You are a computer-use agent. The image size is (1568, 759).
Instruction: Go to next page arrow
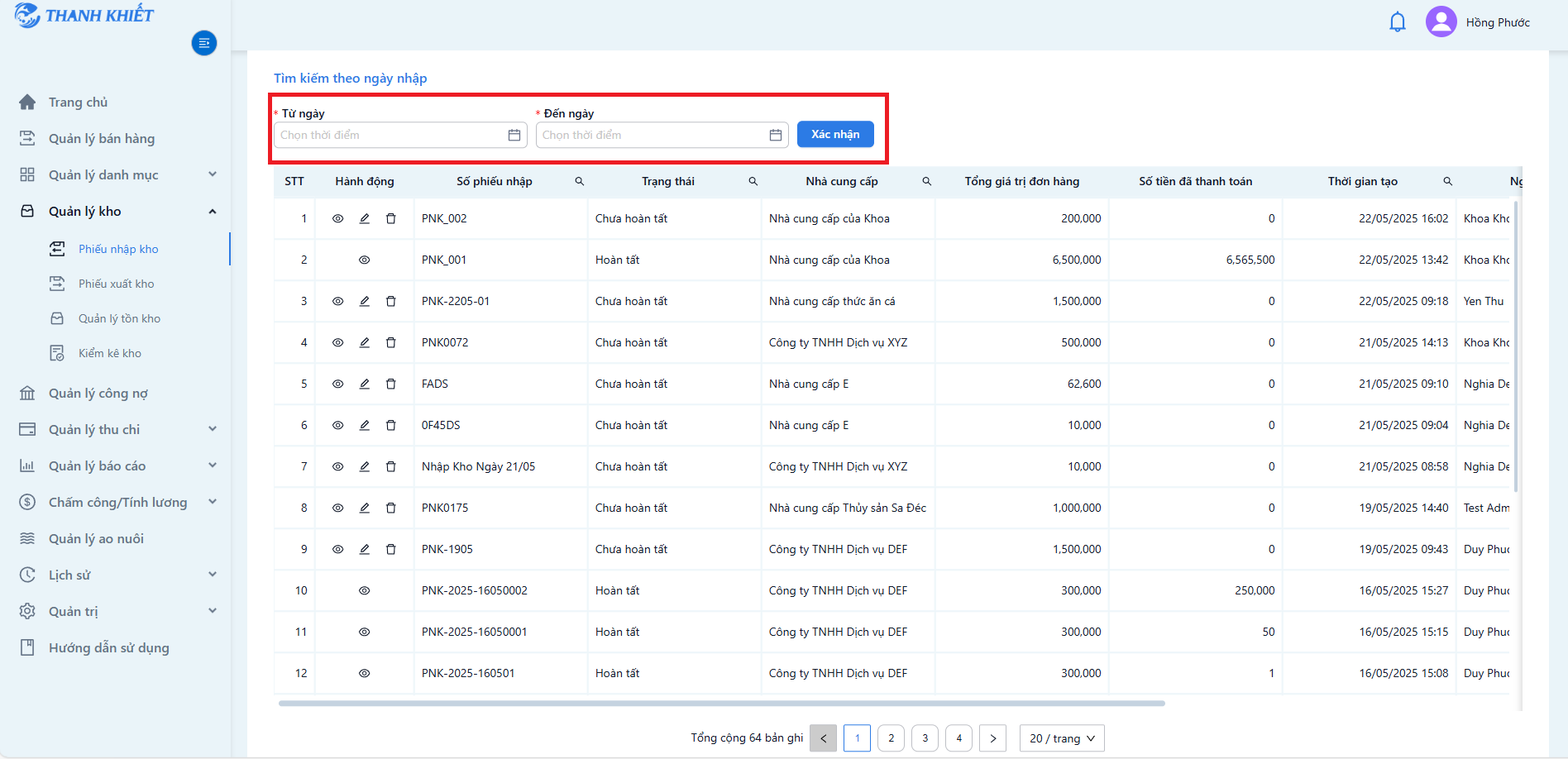(992, 738)
